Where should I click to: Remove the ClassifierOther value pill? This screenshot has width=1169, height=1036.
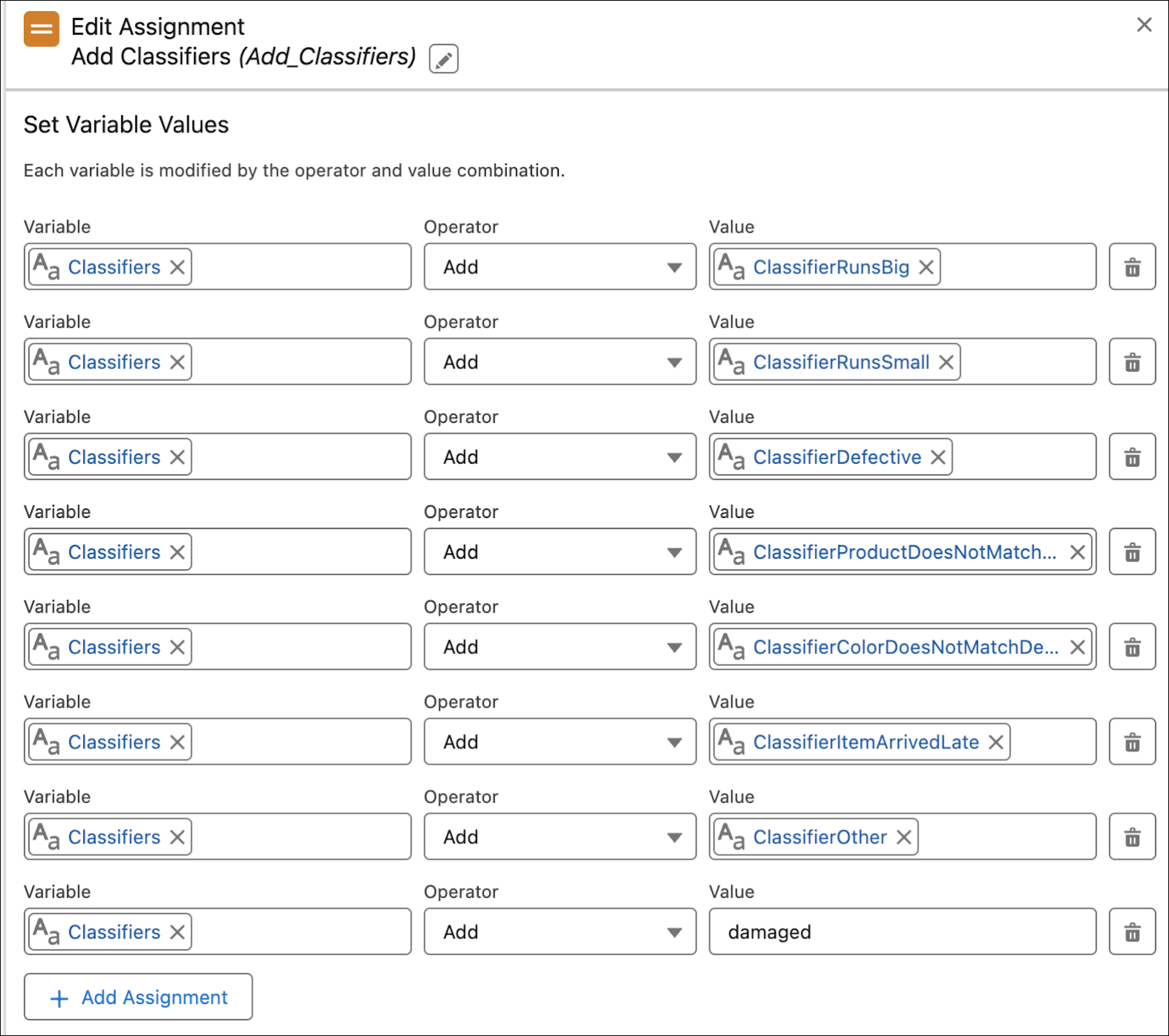[904, 837]
